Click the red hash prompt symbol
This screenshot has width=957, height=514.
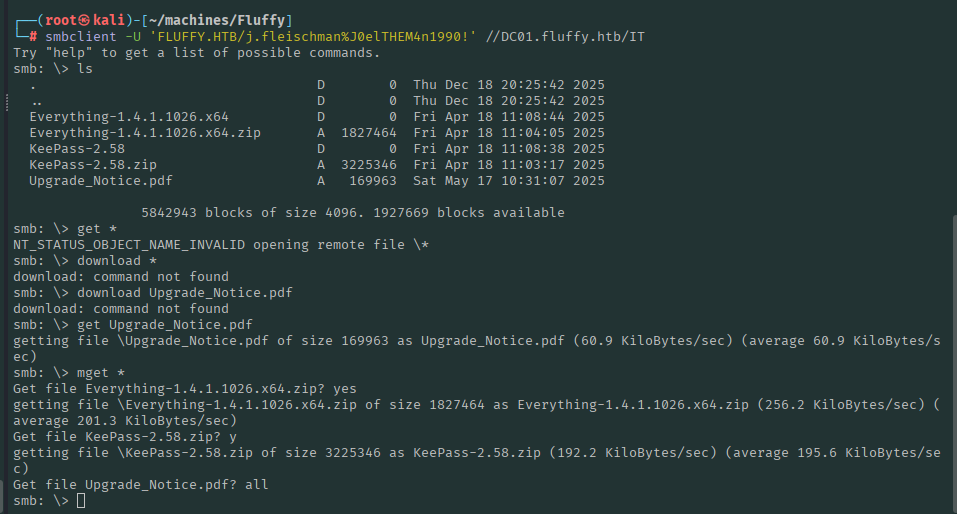[34, 37]
